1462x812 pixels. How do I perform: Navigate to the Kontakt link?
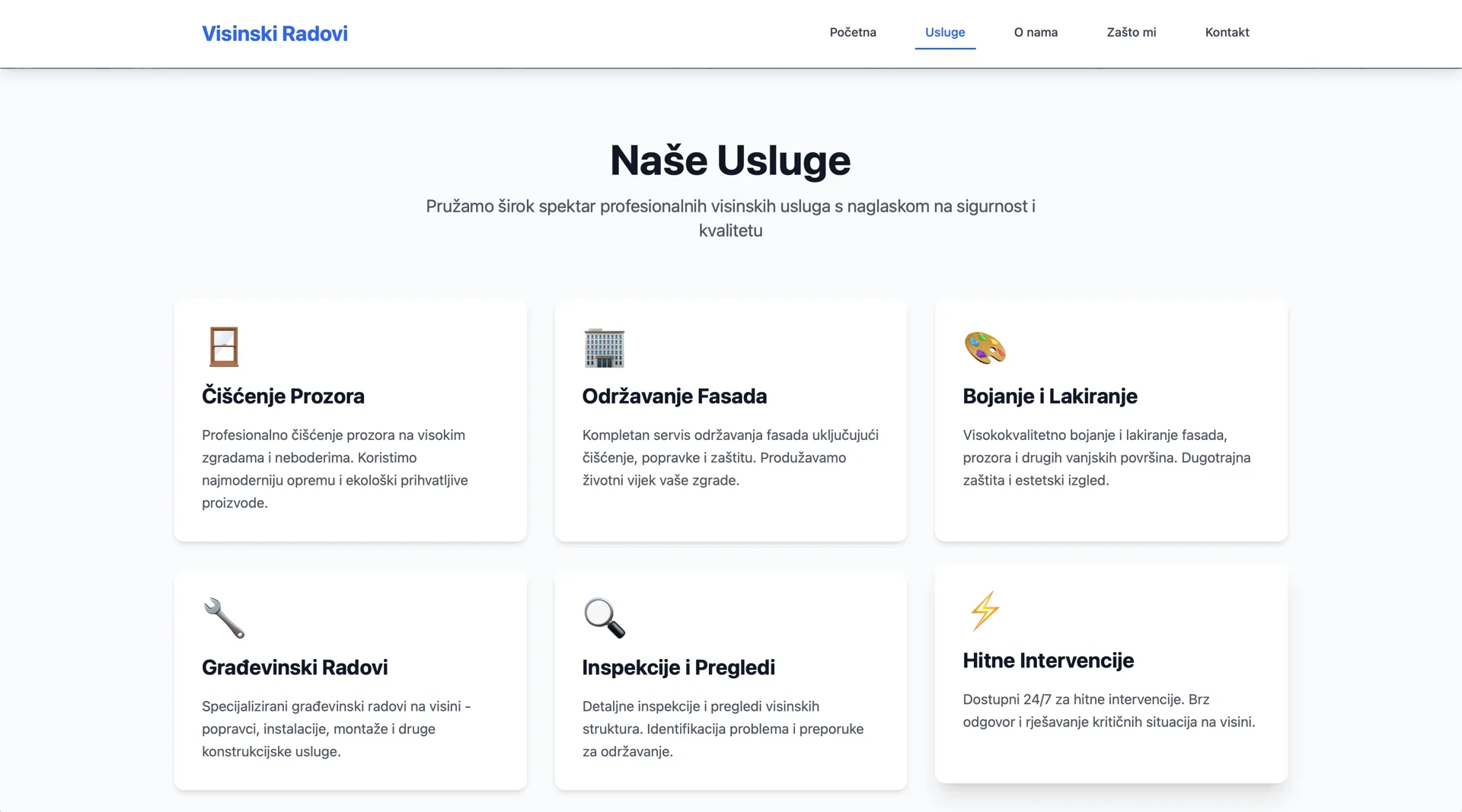click(x=1227, y=32)
